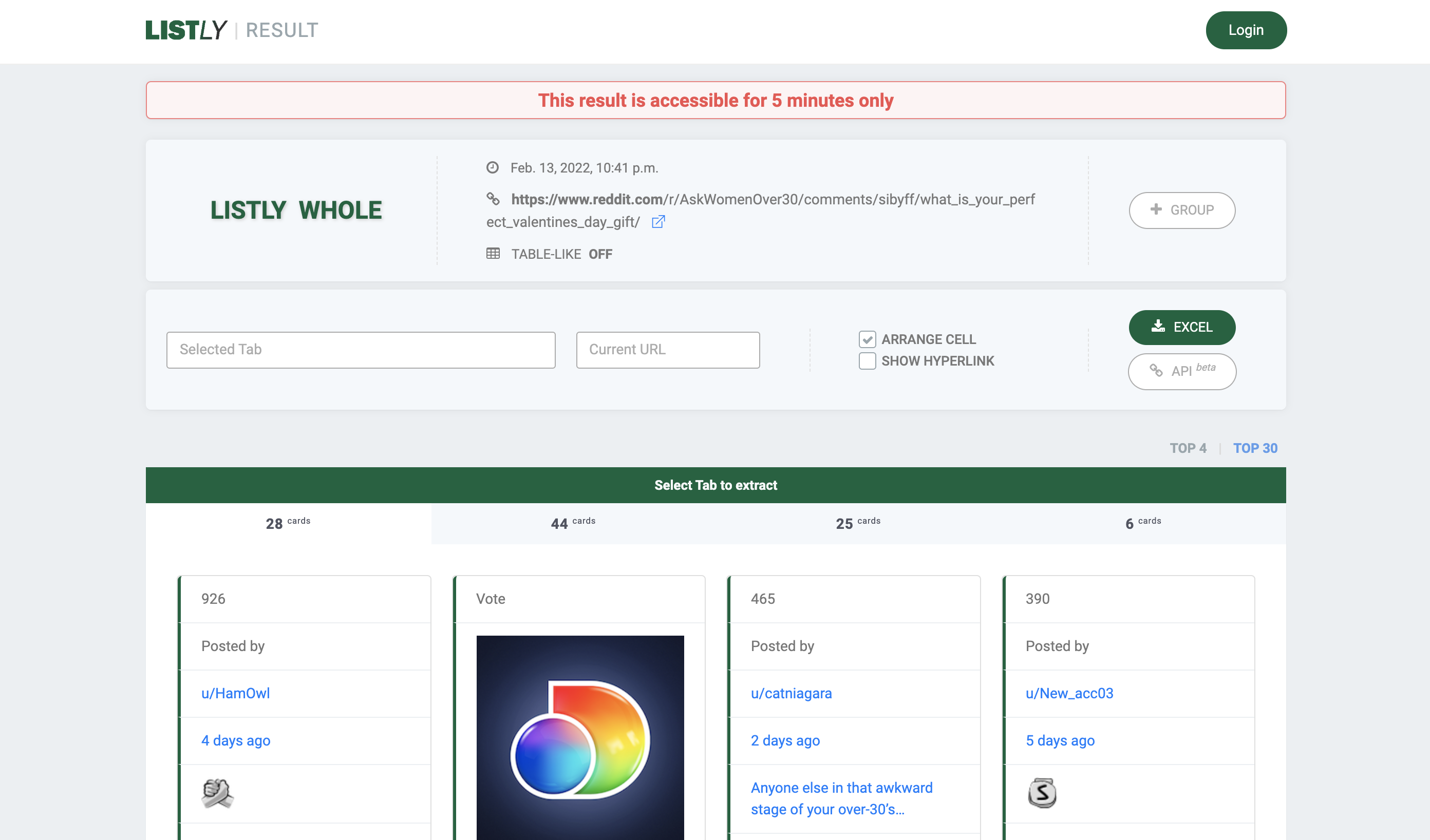Click the chain icon on the API button
The width and height of the screenshot is (1430, 840).
[x=1157, y=371]
